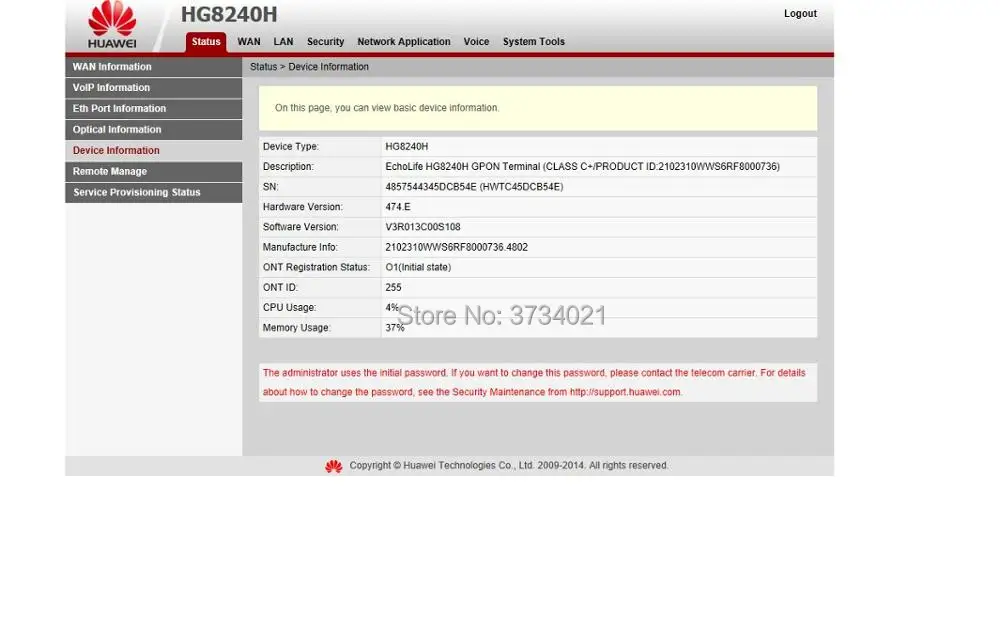Screen dimensions: 1000x629
Task: Click the Device Type value HG8240H
Action: [x=407, y=147]
